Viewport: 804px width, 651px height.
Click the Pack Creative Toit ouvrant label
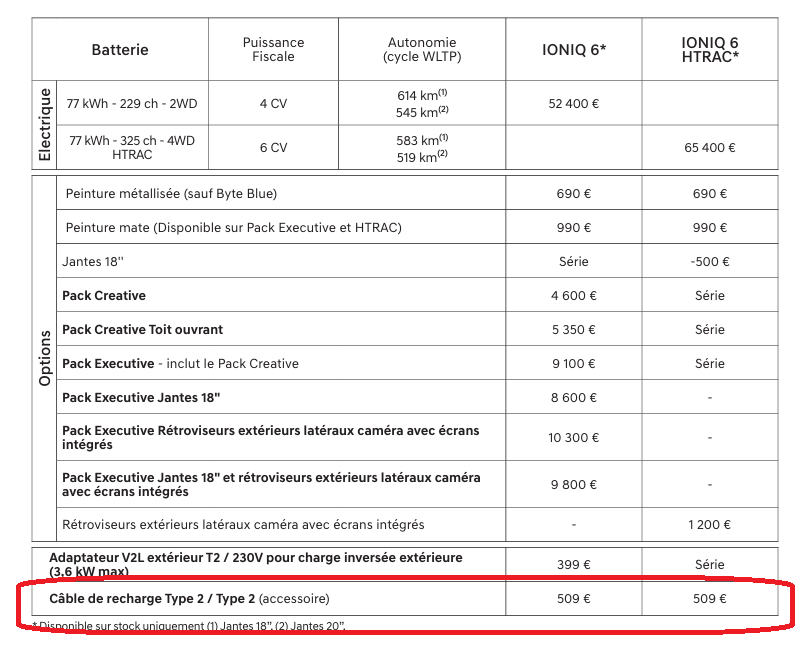point(143,329)
